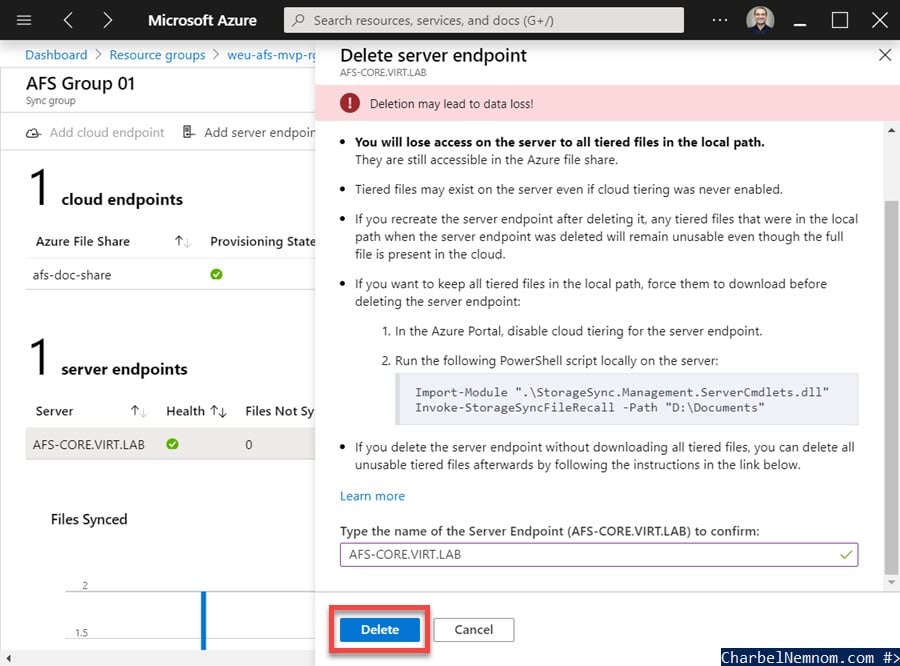Click the green provisioning state check icon
Screen dimensions: 900x666
pos(216,274)
